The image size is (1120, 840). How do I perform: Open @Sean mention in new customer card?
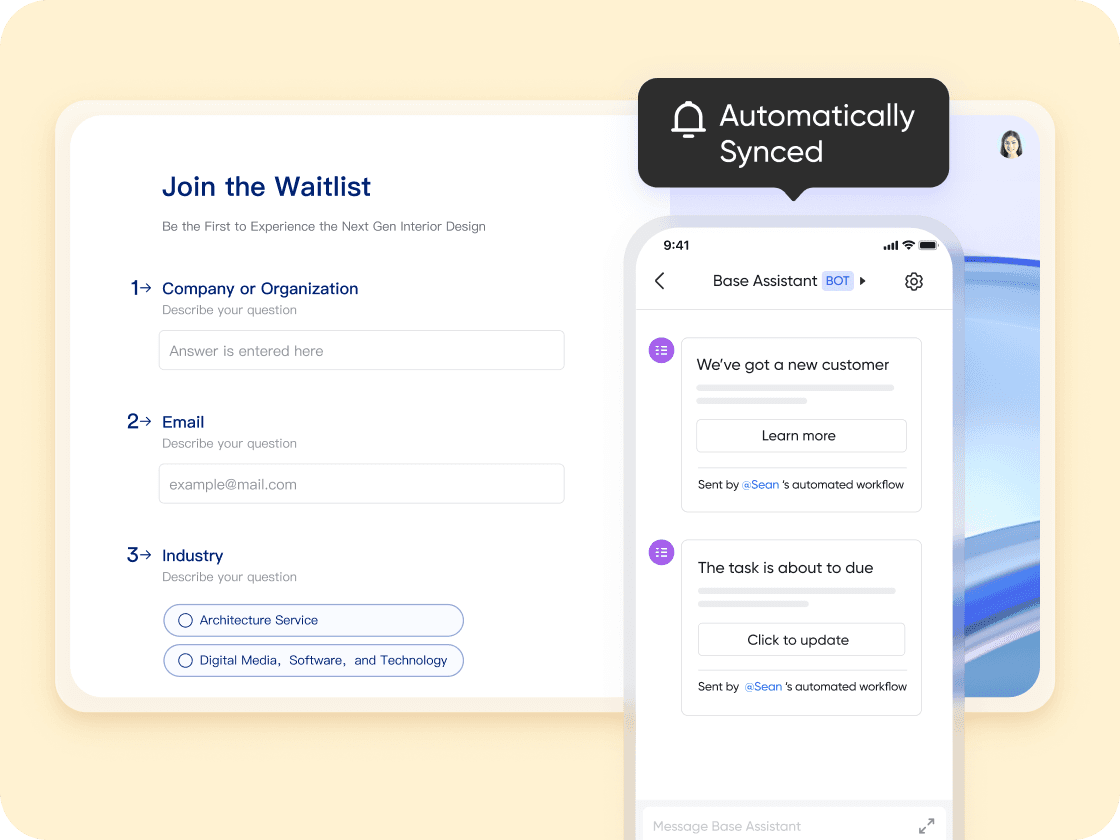coord(761,484)
